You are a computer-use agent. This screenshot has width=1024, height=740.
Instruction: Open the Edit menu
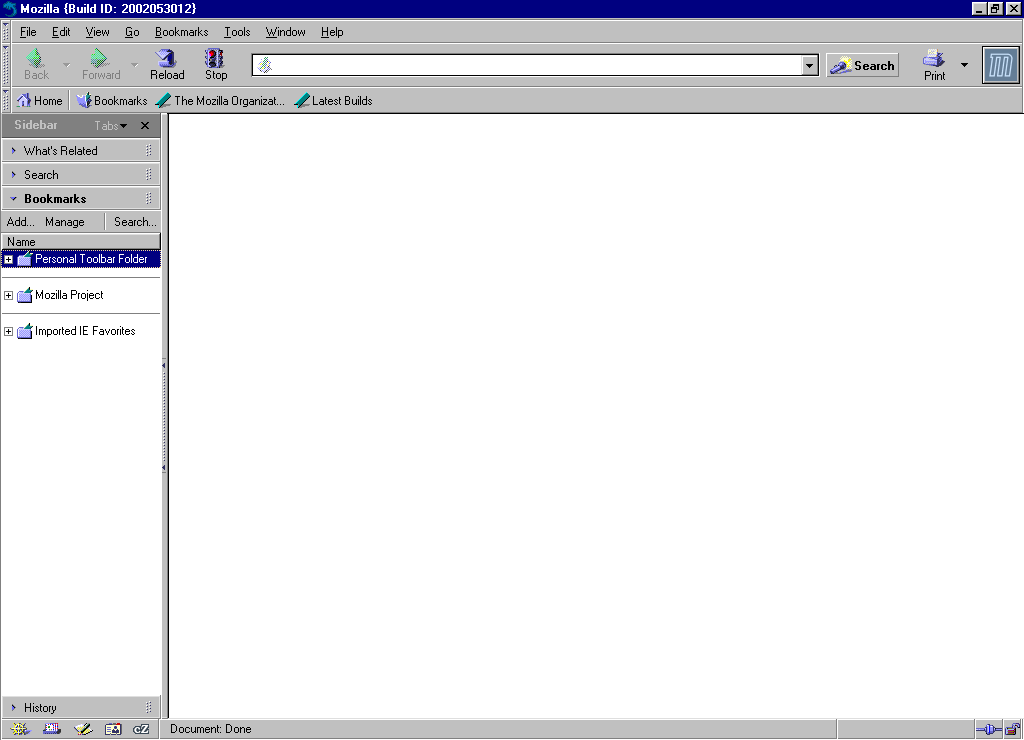point(61,32)
